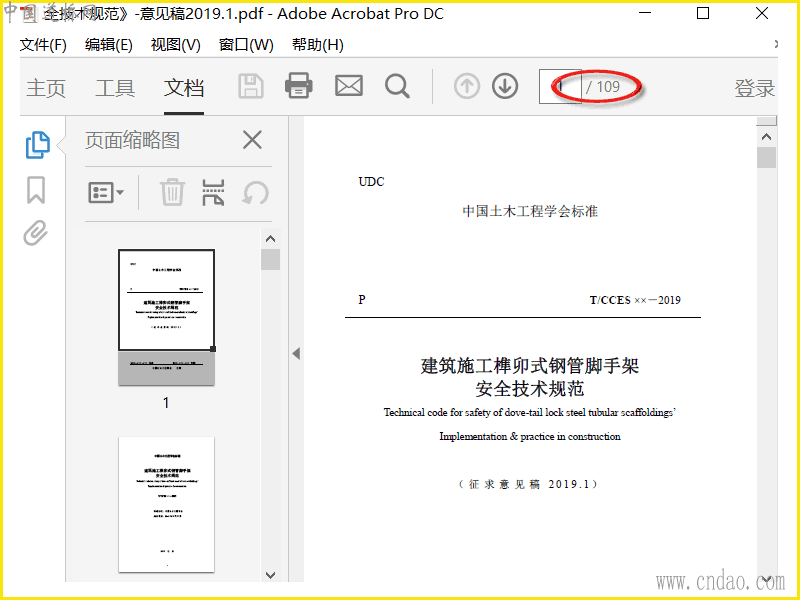Open the 视图(V) menu
This screenshot has height=600, width=800.
pos(176,45)
